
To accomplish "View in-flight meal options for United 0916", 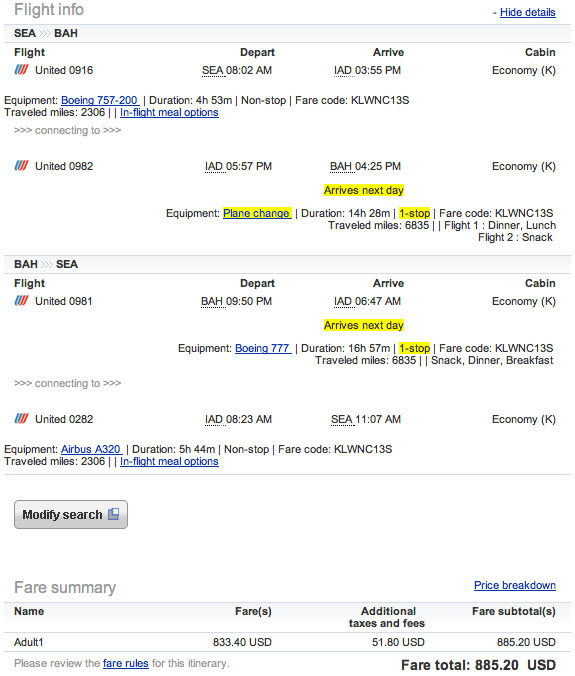I will tap(169, 112).
